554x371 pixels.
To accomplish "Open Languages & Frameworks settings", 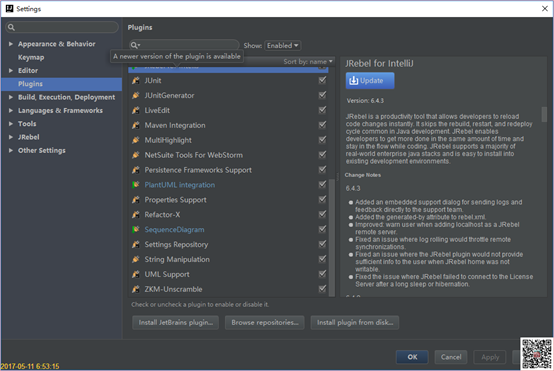I will (60, 111).
